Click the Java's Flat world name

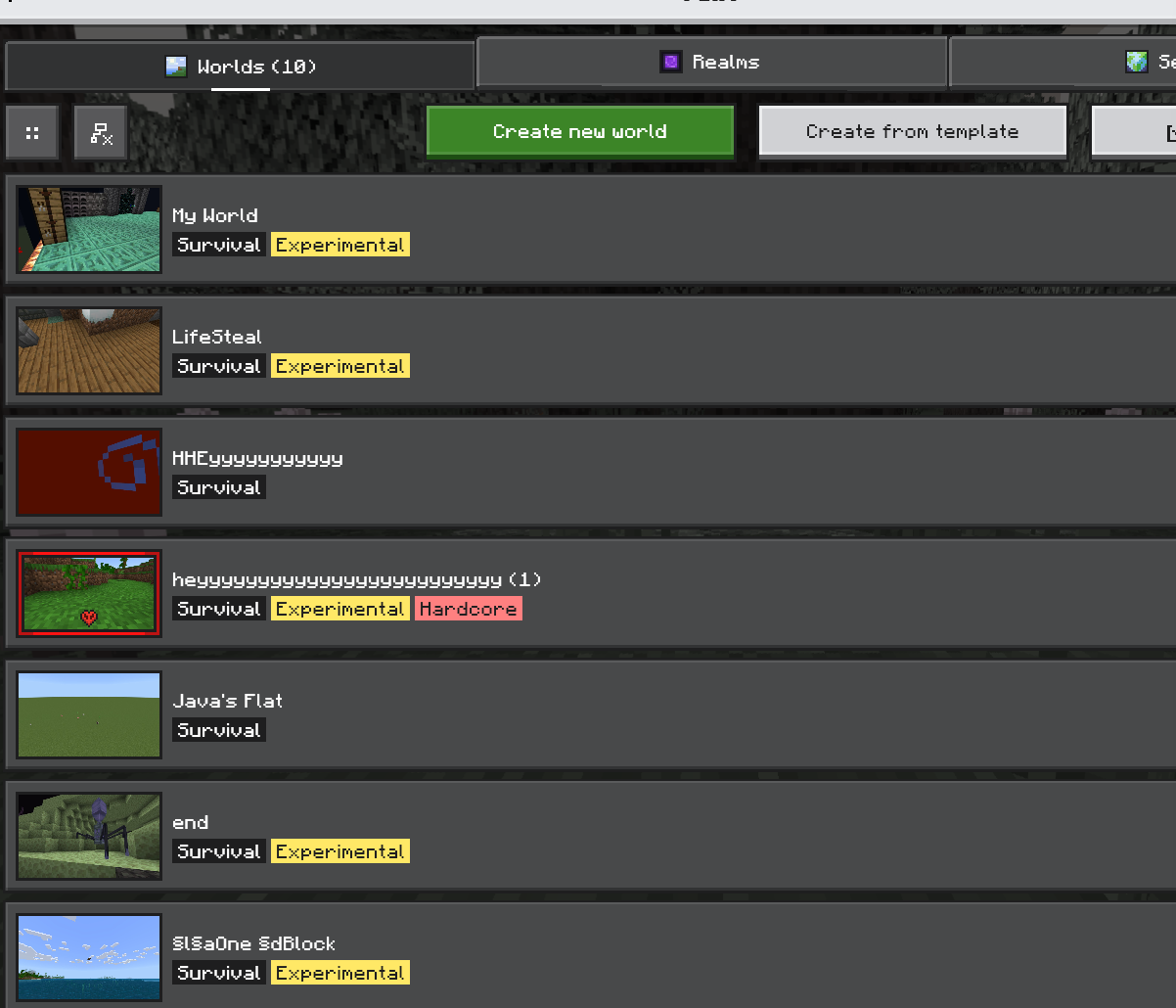(227, 701)
